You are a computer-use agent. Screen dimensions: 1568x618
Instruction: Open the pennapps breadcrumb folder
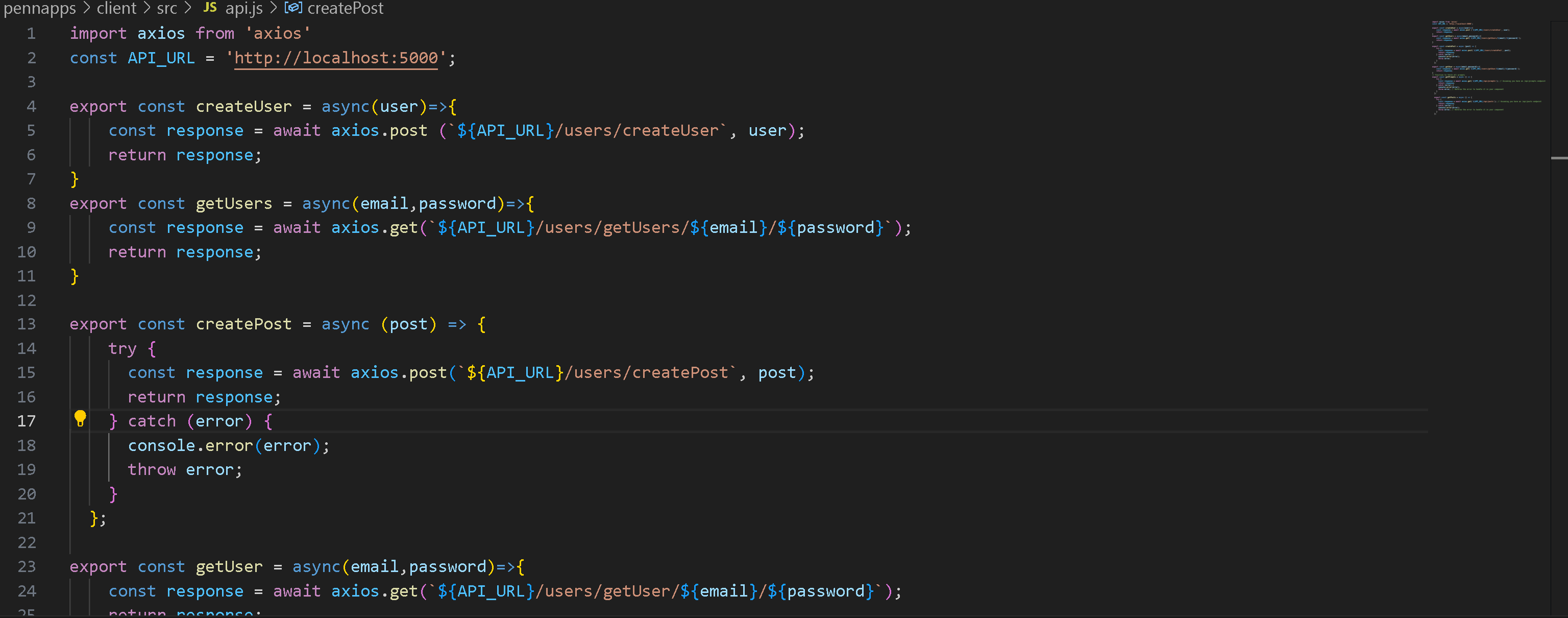pyautogui.click(x=40, y=9)
